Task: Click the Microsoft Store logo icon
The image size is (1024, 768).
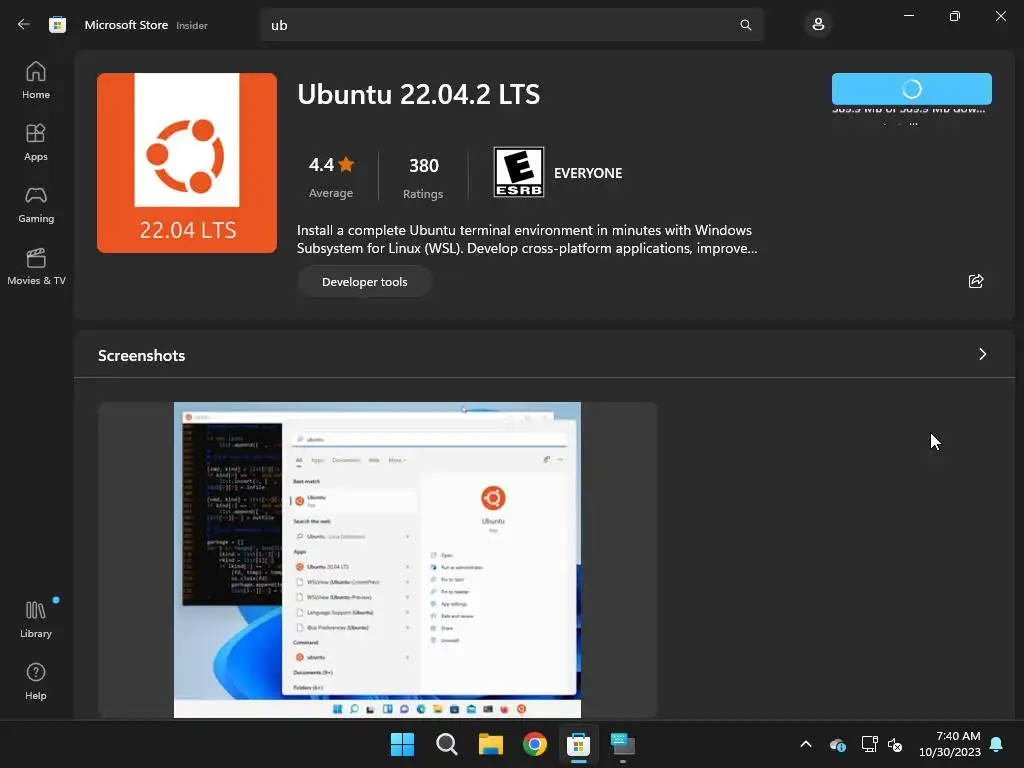Action: (57, 25)
